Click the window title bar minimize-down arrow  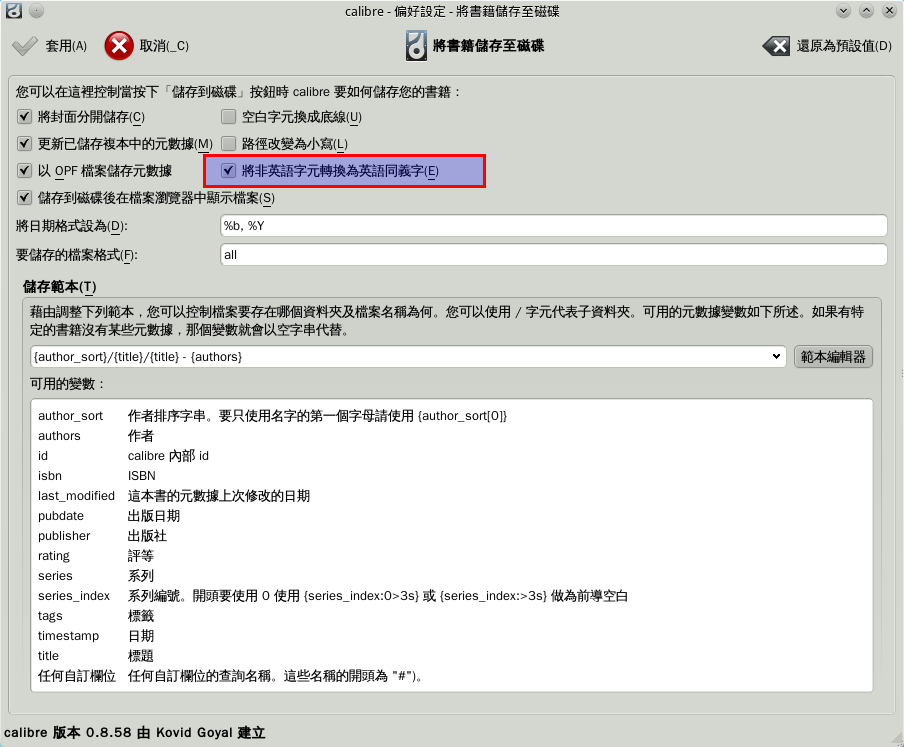click(843, 10)
